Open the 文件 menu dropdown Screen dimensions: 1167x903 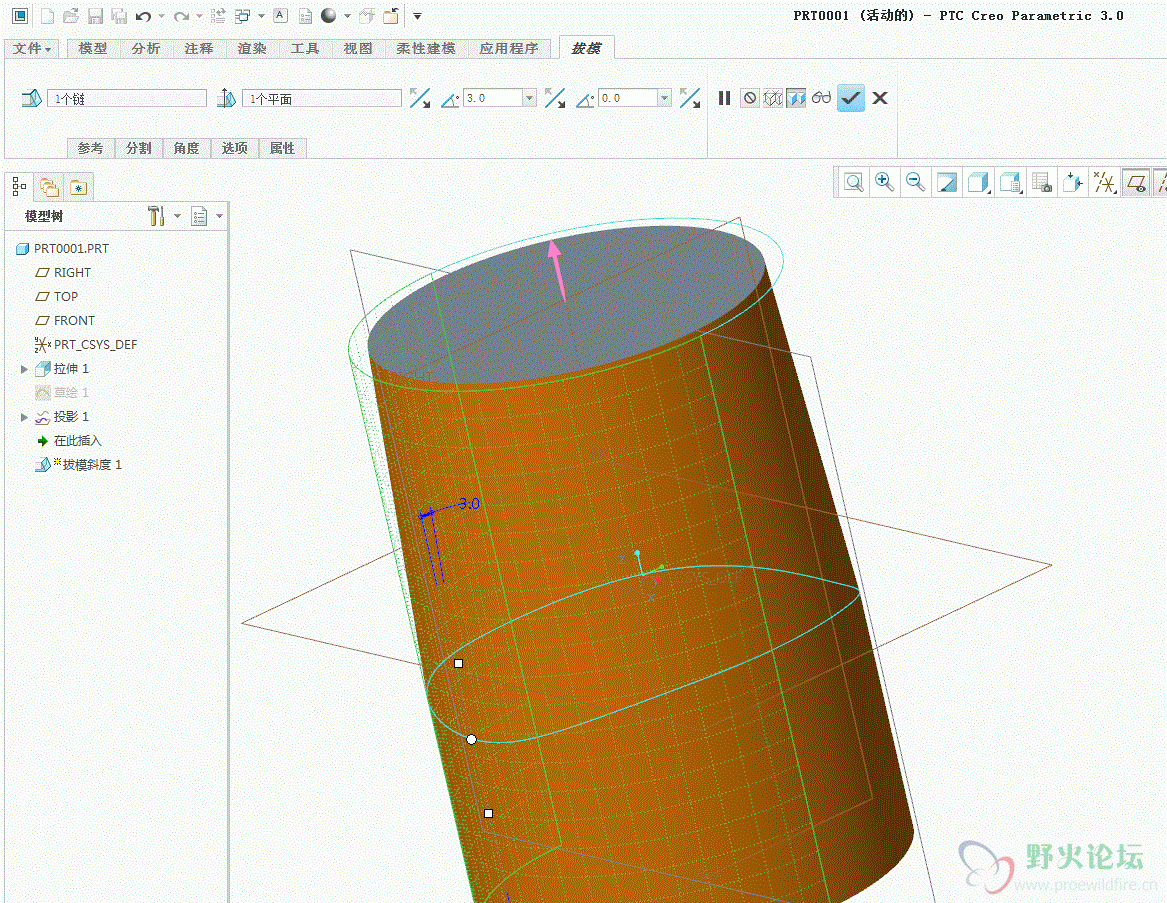(x=32, y=48)
